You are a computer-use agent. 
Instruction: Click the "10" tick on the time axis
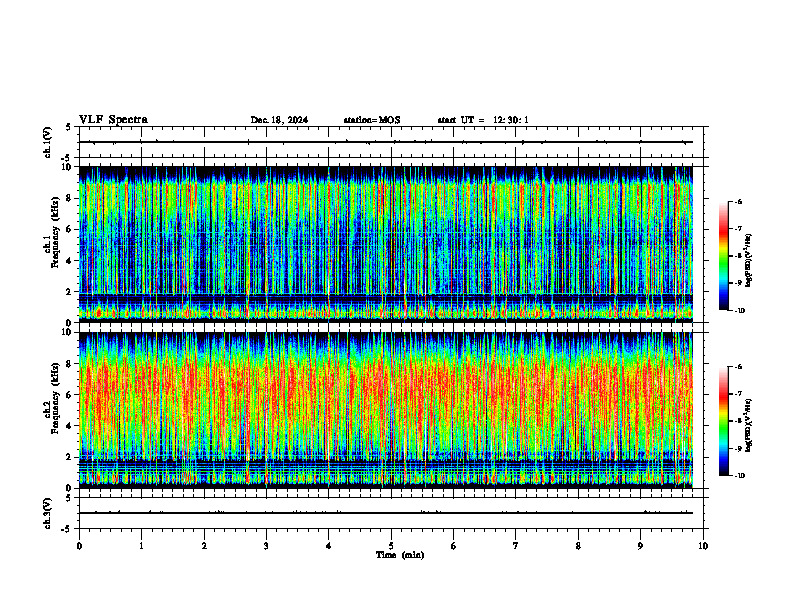point(703,546)
